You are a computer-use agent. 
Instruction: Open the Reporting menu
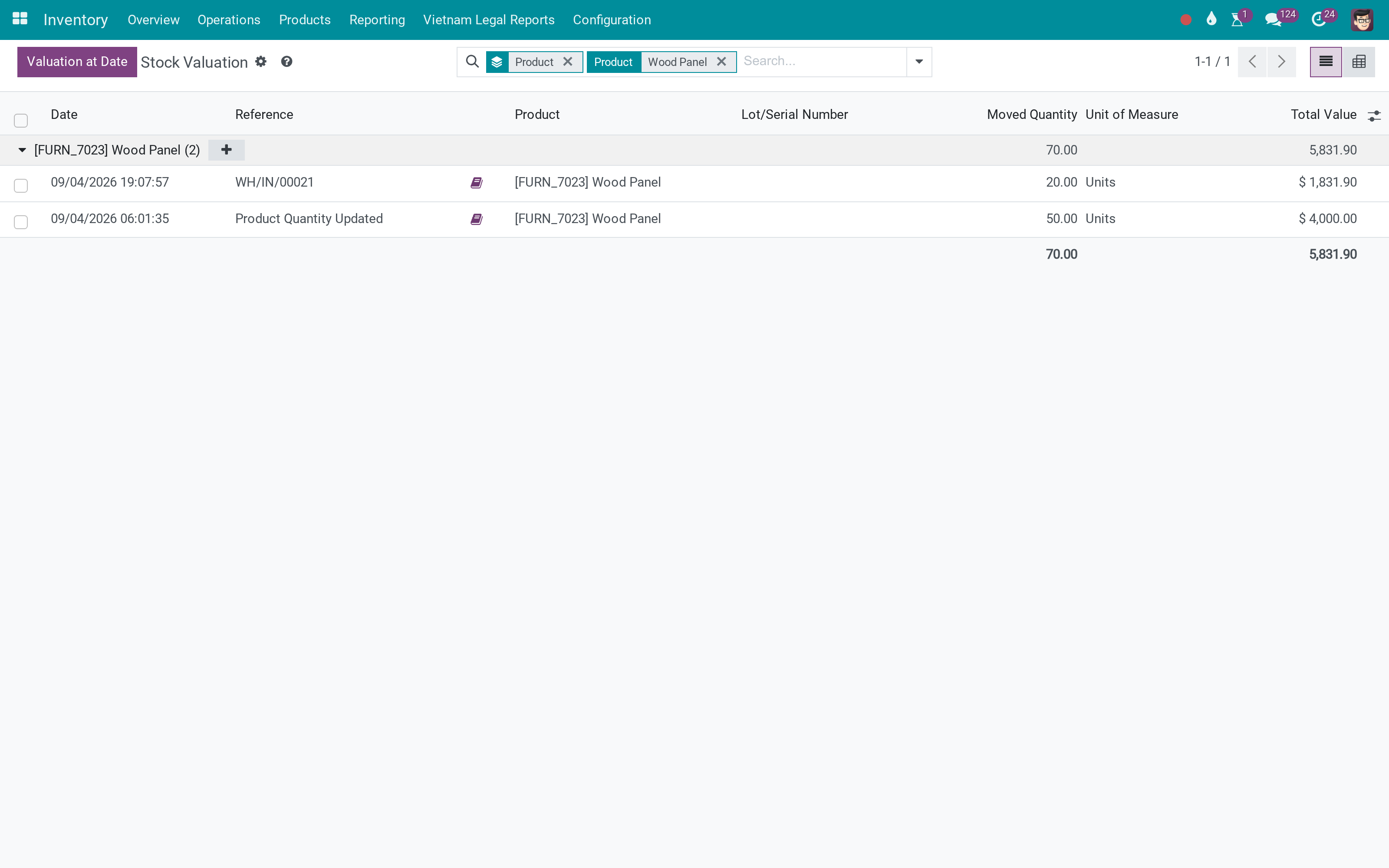(377, 20)
